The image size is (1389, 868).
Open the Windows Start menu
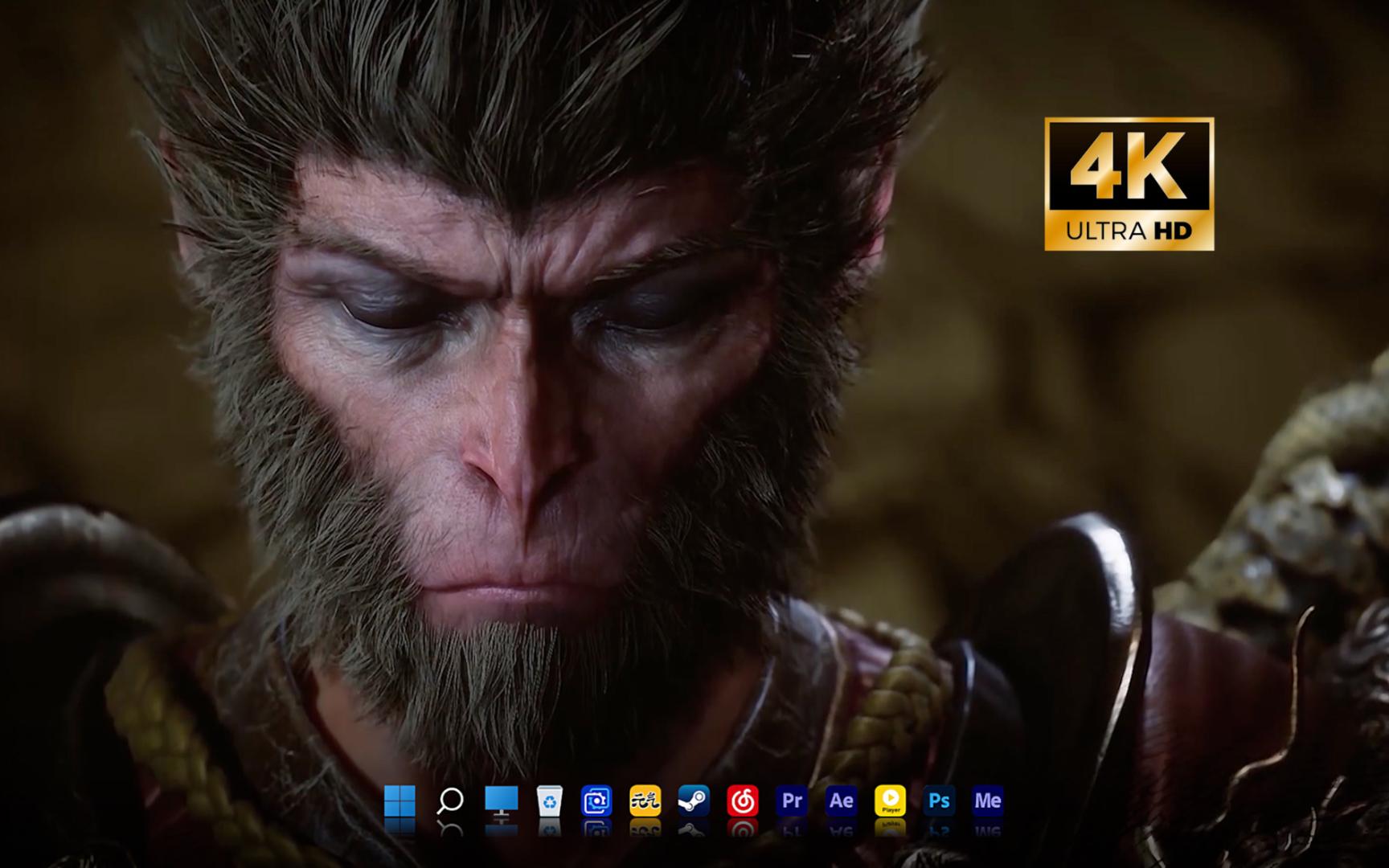point(399,800)
